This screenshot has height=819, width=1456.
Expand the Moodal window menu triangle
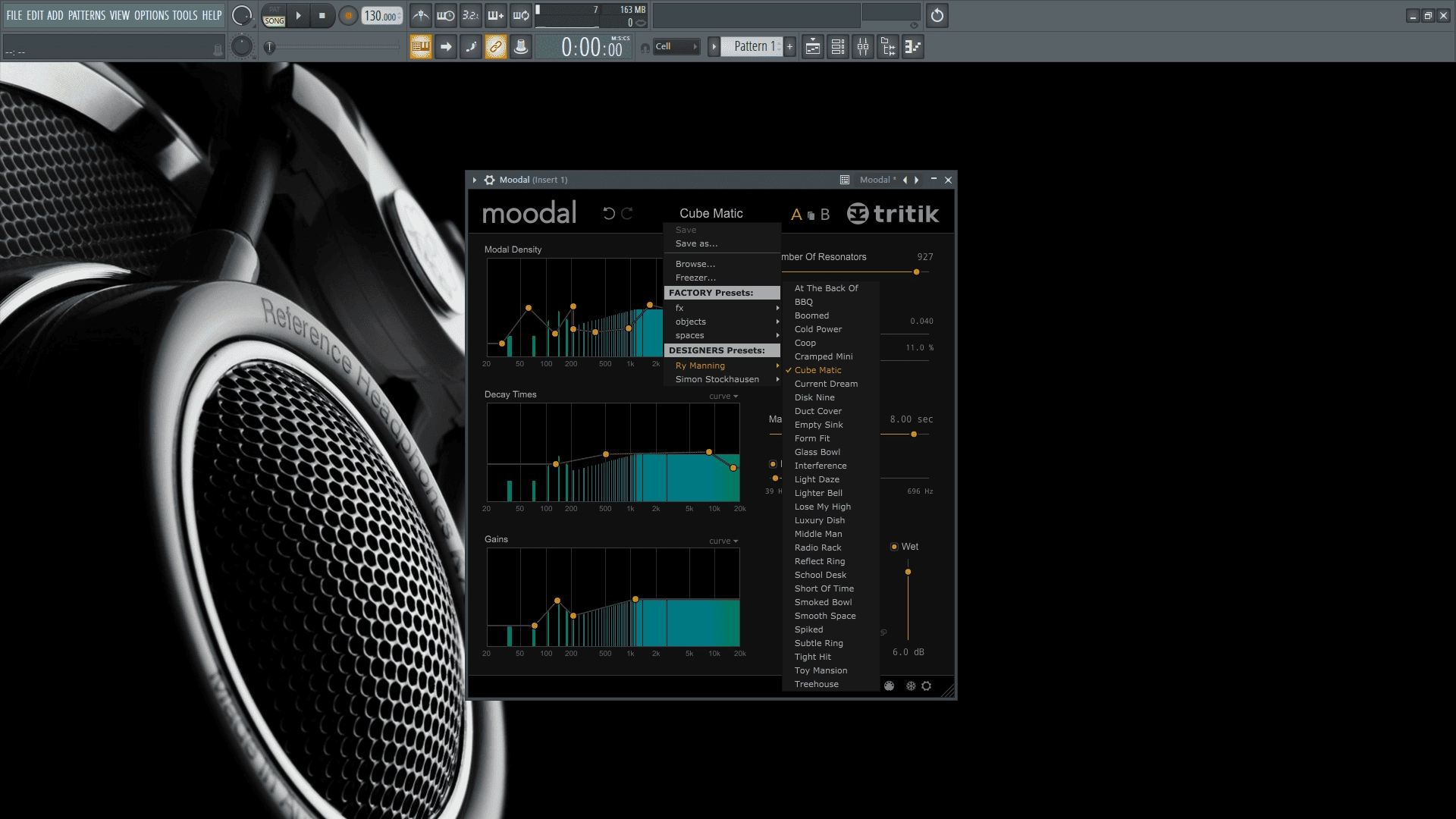click(x=475, y=180)
